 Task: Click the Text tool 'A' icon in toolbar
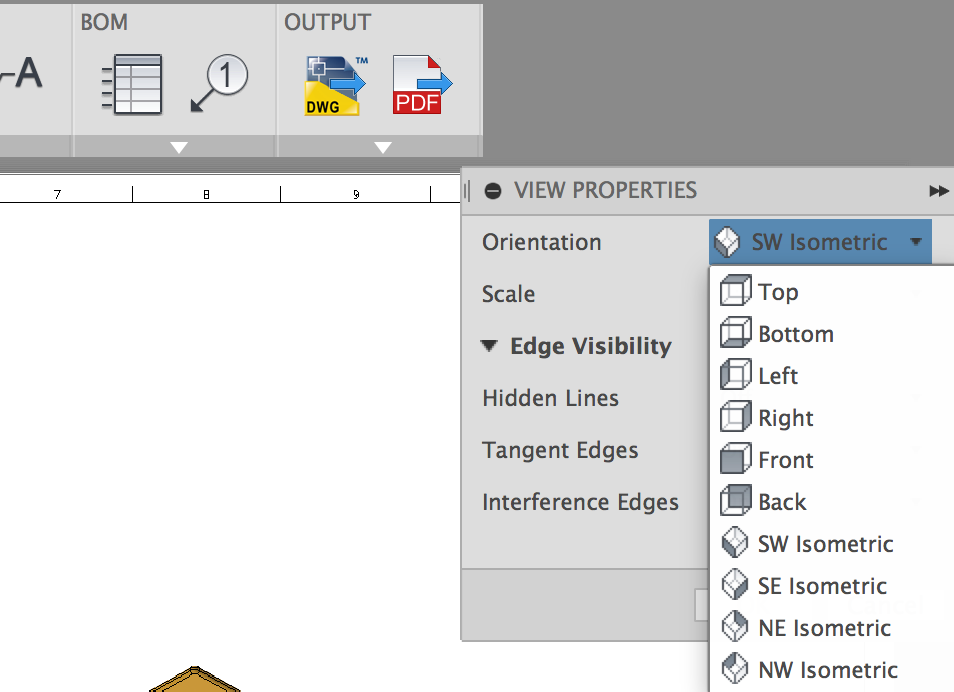tap(24, 74)
